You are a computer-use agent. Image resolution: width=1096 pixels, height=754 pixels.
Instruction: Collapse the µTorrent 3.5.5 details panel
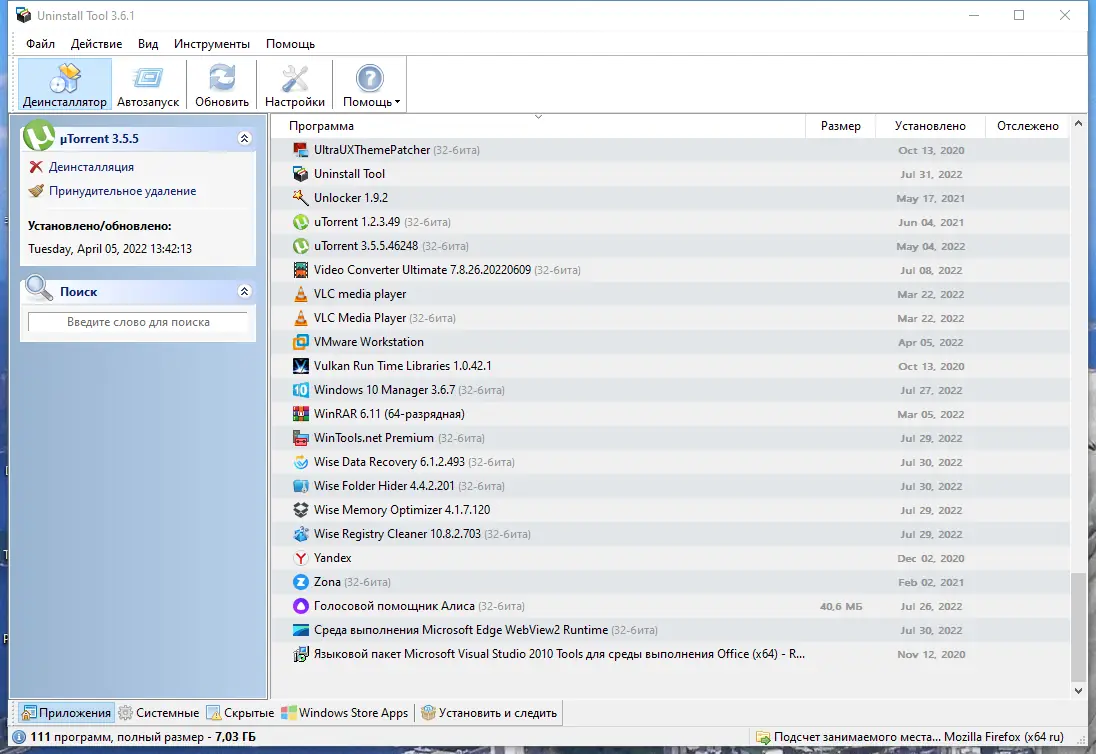[244, 138]
